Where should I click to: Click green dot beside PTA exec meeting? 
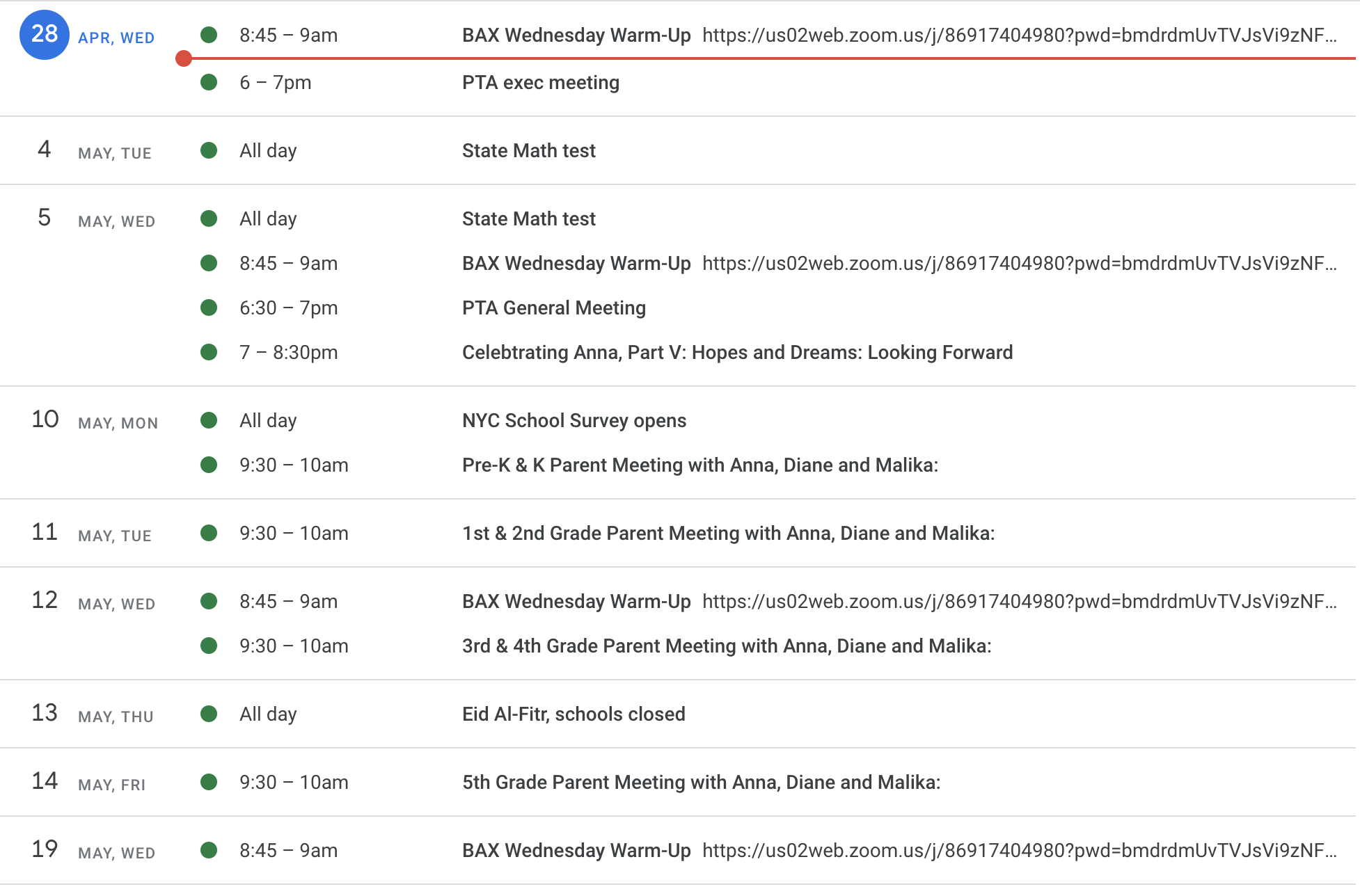[x=209, y=83]
